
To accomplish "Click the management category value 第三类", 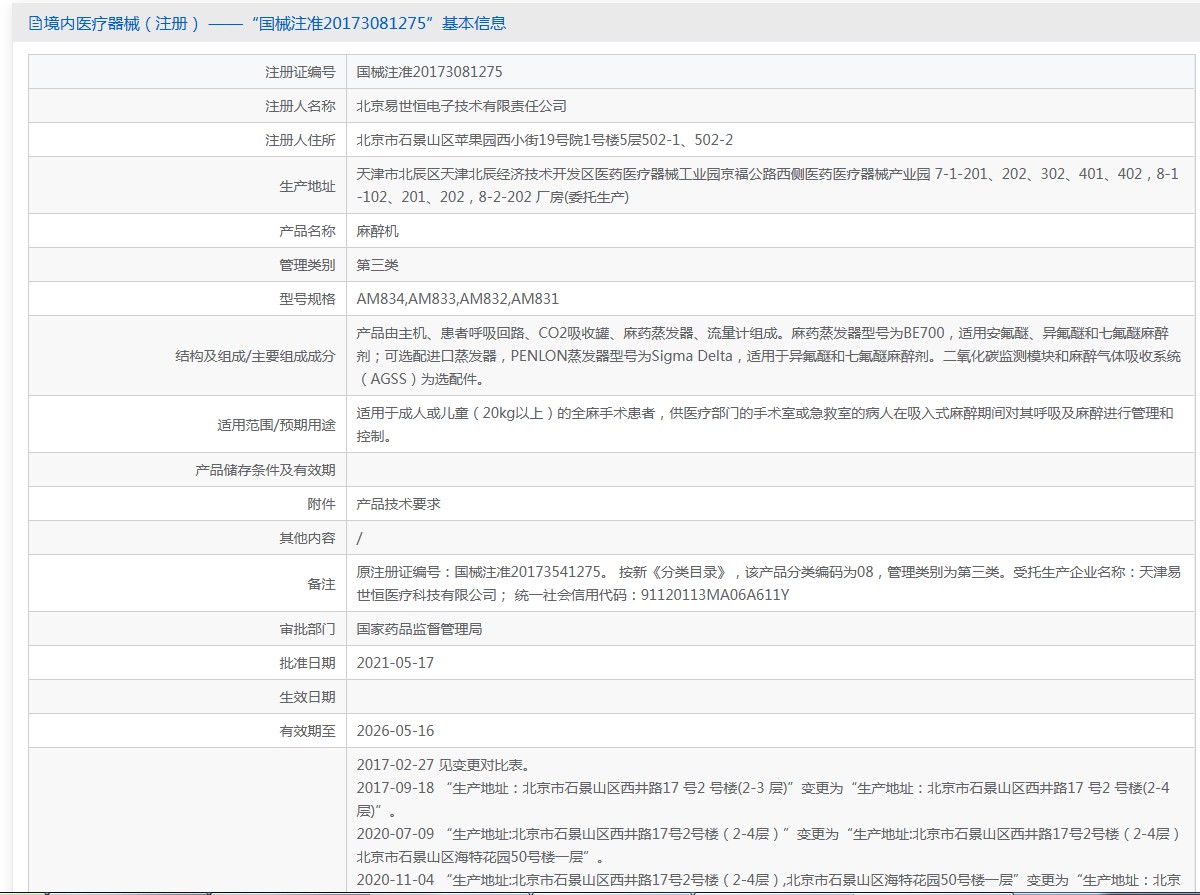I will coord(378,265).
